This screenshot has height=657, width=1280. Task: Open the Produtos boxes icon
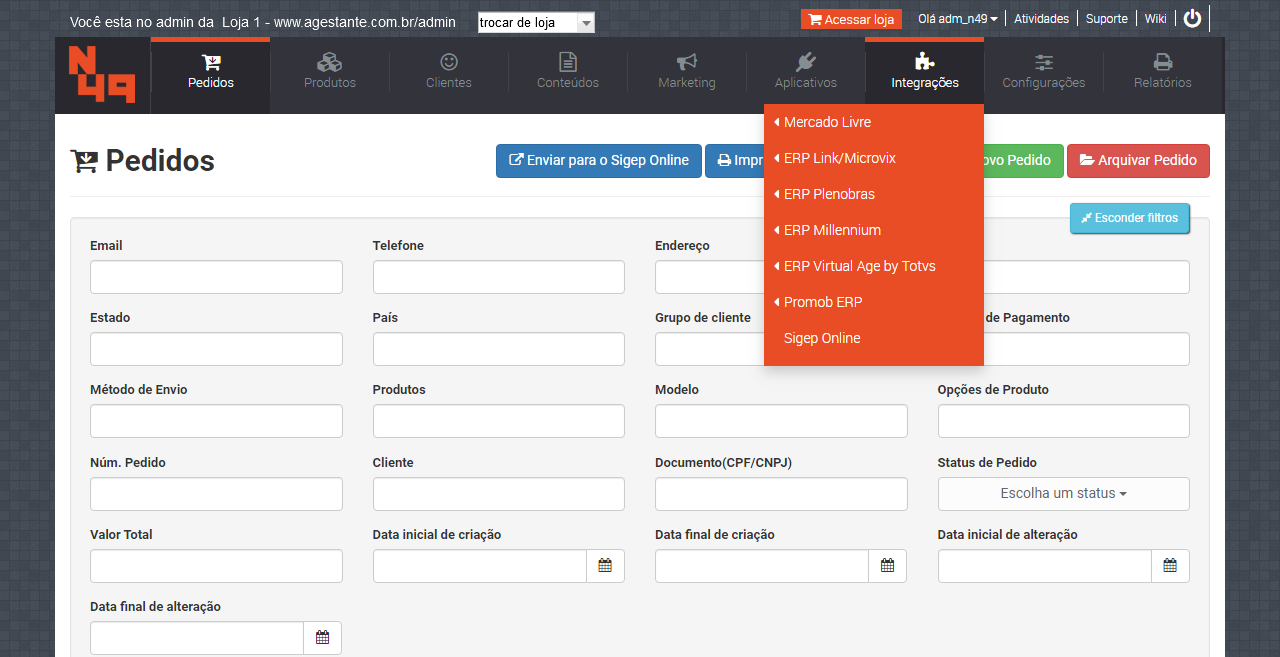coord(330,63)
